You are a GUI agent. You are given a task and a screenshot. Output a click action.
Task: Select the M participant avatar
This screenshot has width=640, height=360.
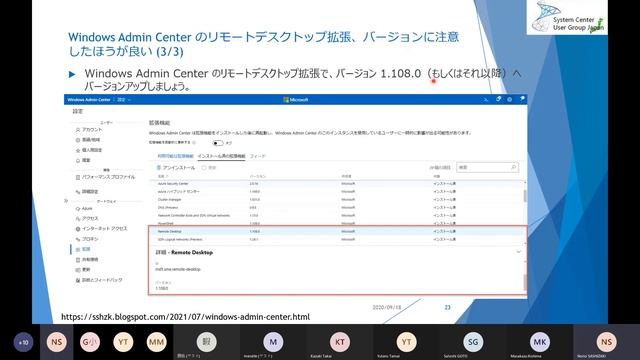[273, 342]
